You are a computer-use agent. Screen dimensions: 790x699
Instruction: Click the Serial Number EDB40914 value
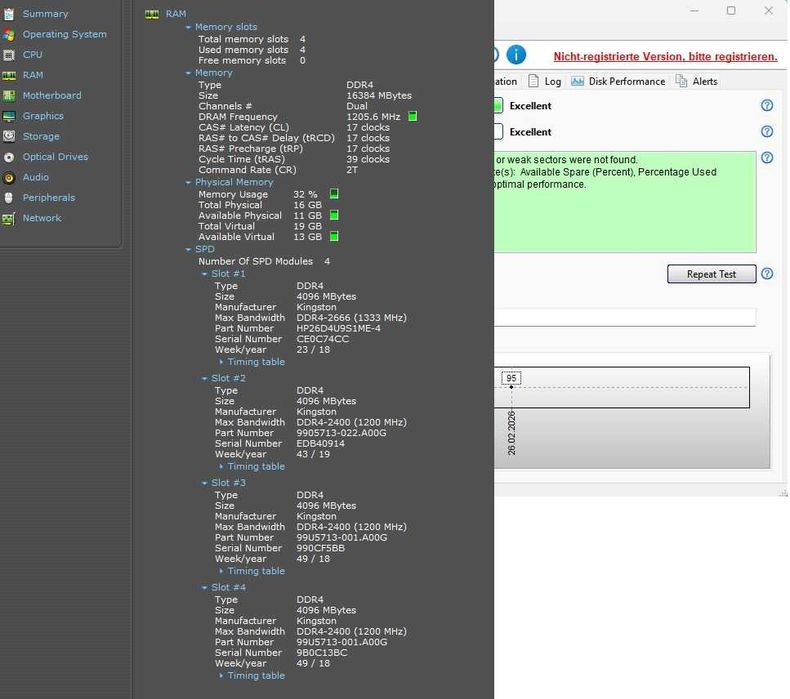[x=320, y=444]
